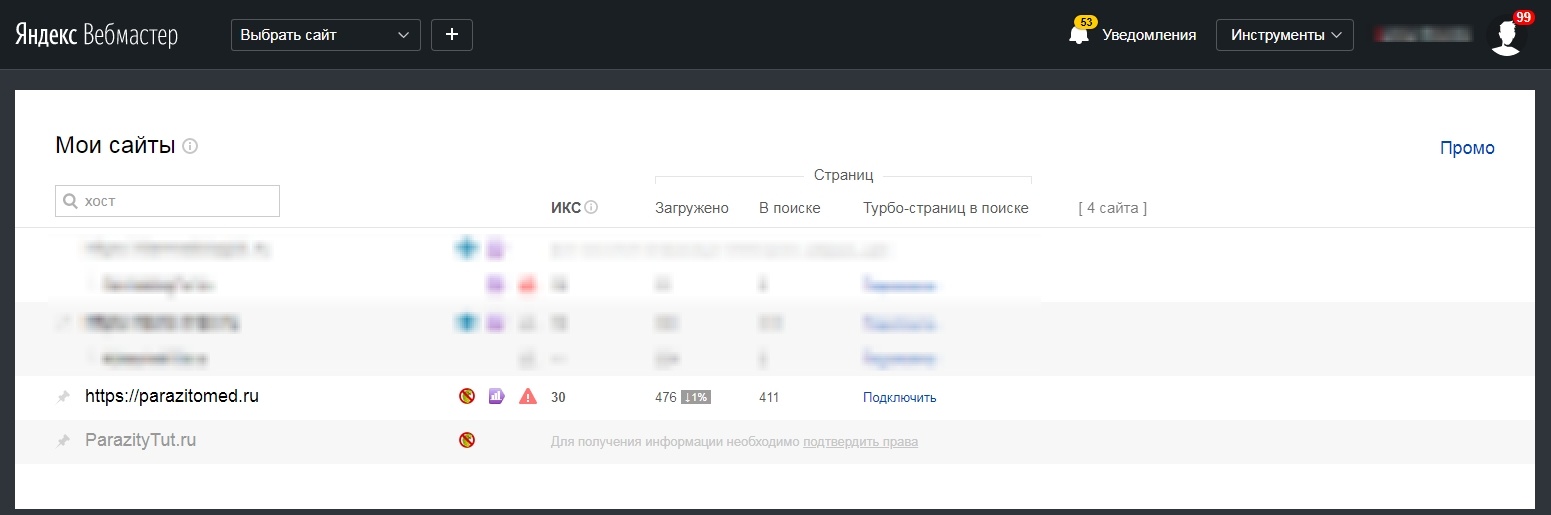
Task: Click the ↓1% change badge
Action: pyautogui.click(x=696, y=397)
